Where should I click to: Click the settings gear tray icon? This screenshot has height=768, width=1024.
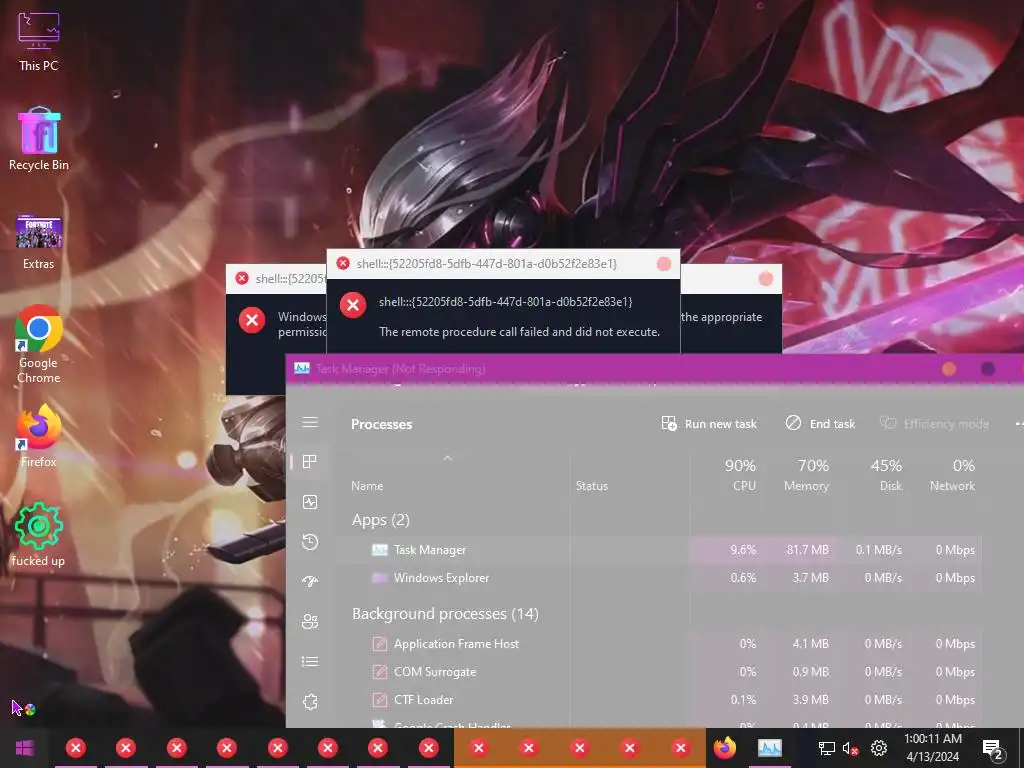pyautogui.click(x=879, y=748)
